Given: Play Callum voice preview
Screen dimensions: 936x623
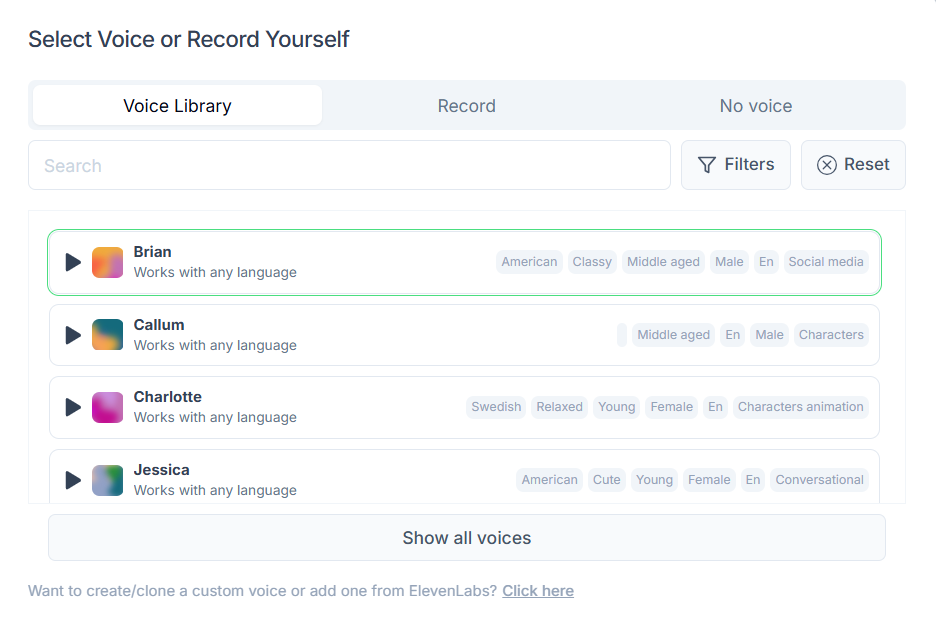Looking at the screenshot, I should click(x=73, y=335).
